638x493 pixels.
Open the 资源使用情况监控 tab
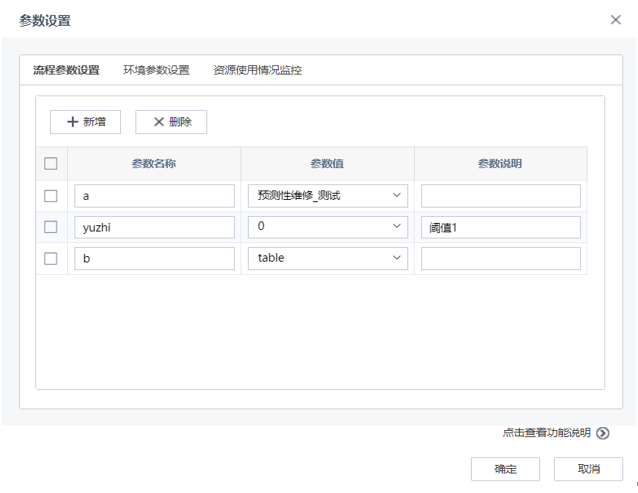click(257, 70)
